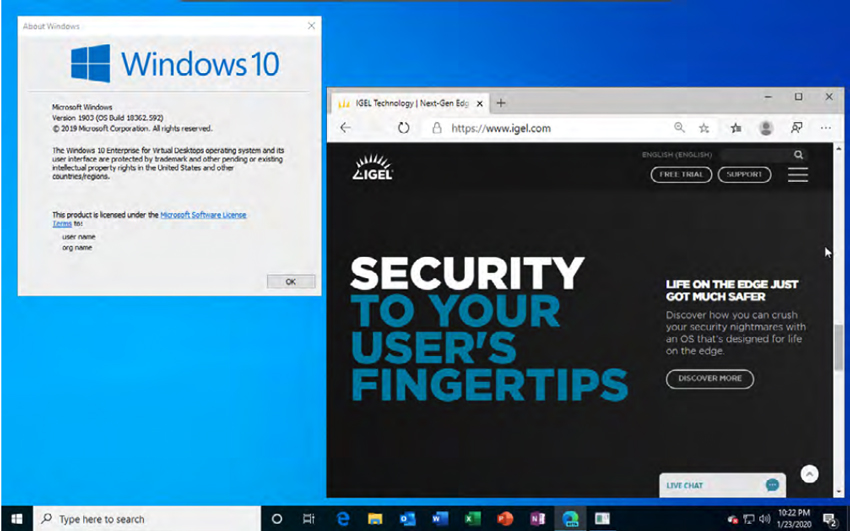Open the Favorites list icon in toolbar

point(735,128)
